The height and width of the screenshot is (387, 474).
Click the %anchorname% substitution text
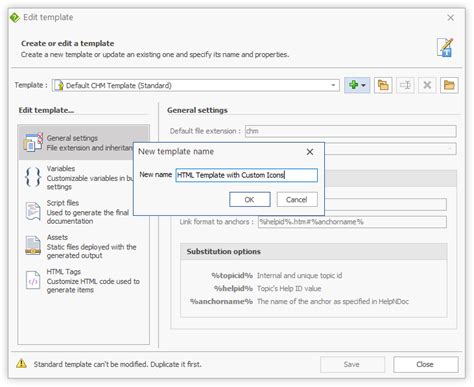point(221,302)
